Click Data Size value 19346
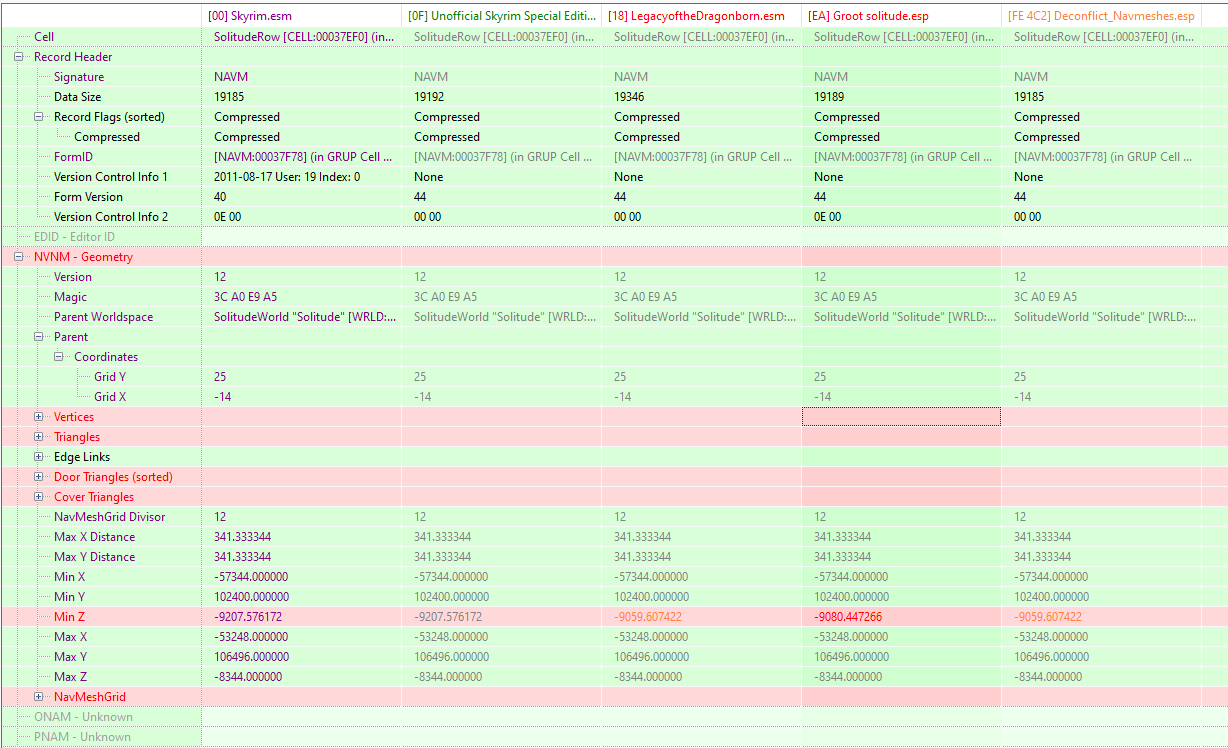 coord(629,97)
